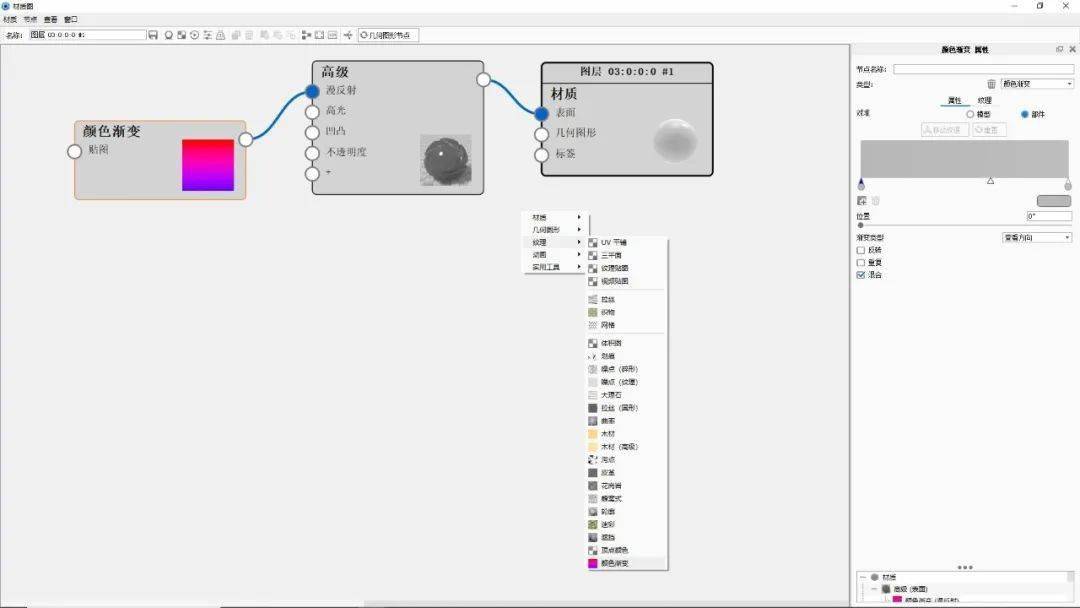Select the 大理石 texture from the texture submenu
Viewport: 1080px width, 608px height.
click(612, 394)
